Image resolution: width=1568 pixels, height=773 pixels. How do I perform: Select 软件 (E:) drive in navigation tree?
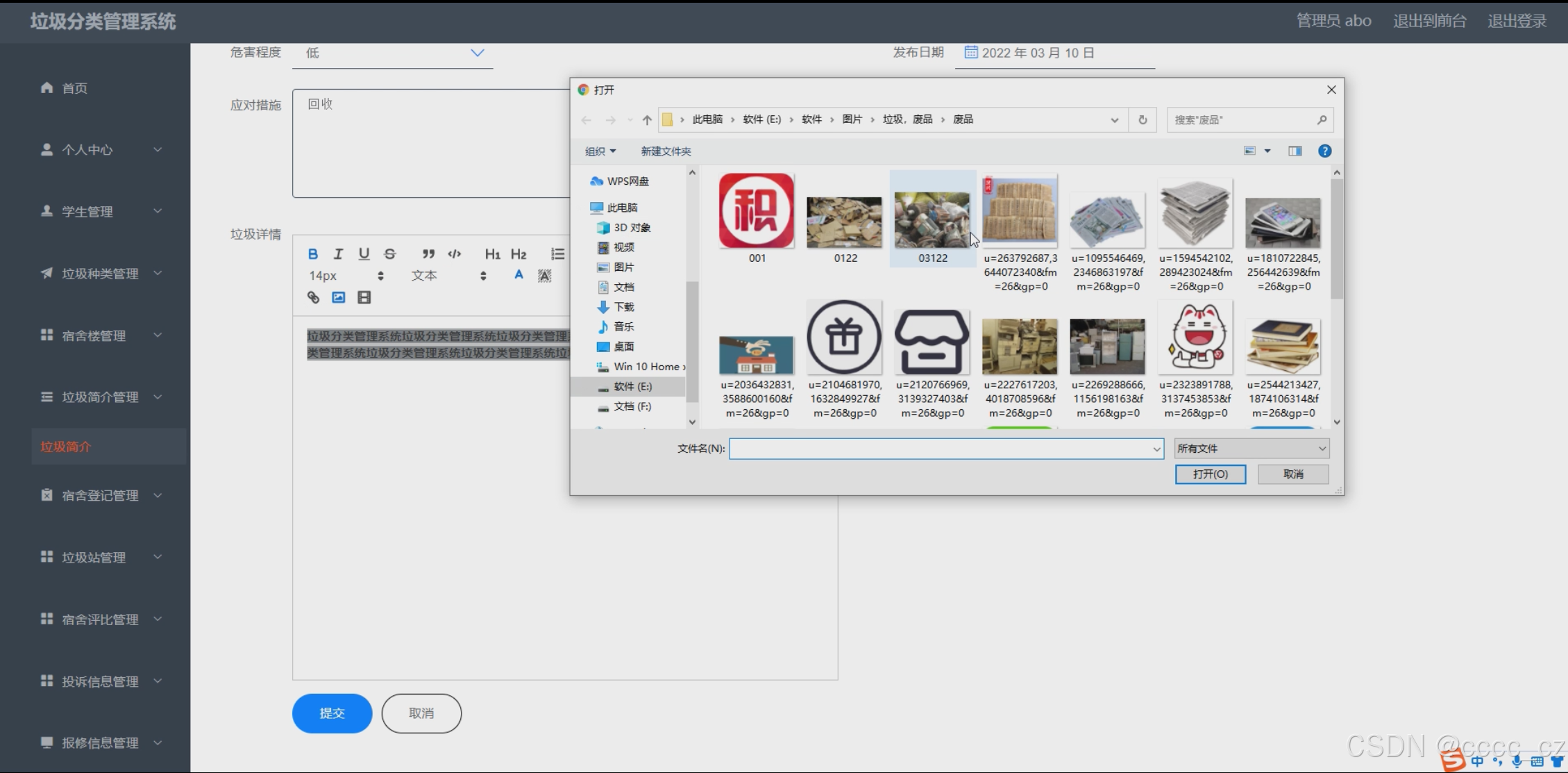[x=632, y=387]
